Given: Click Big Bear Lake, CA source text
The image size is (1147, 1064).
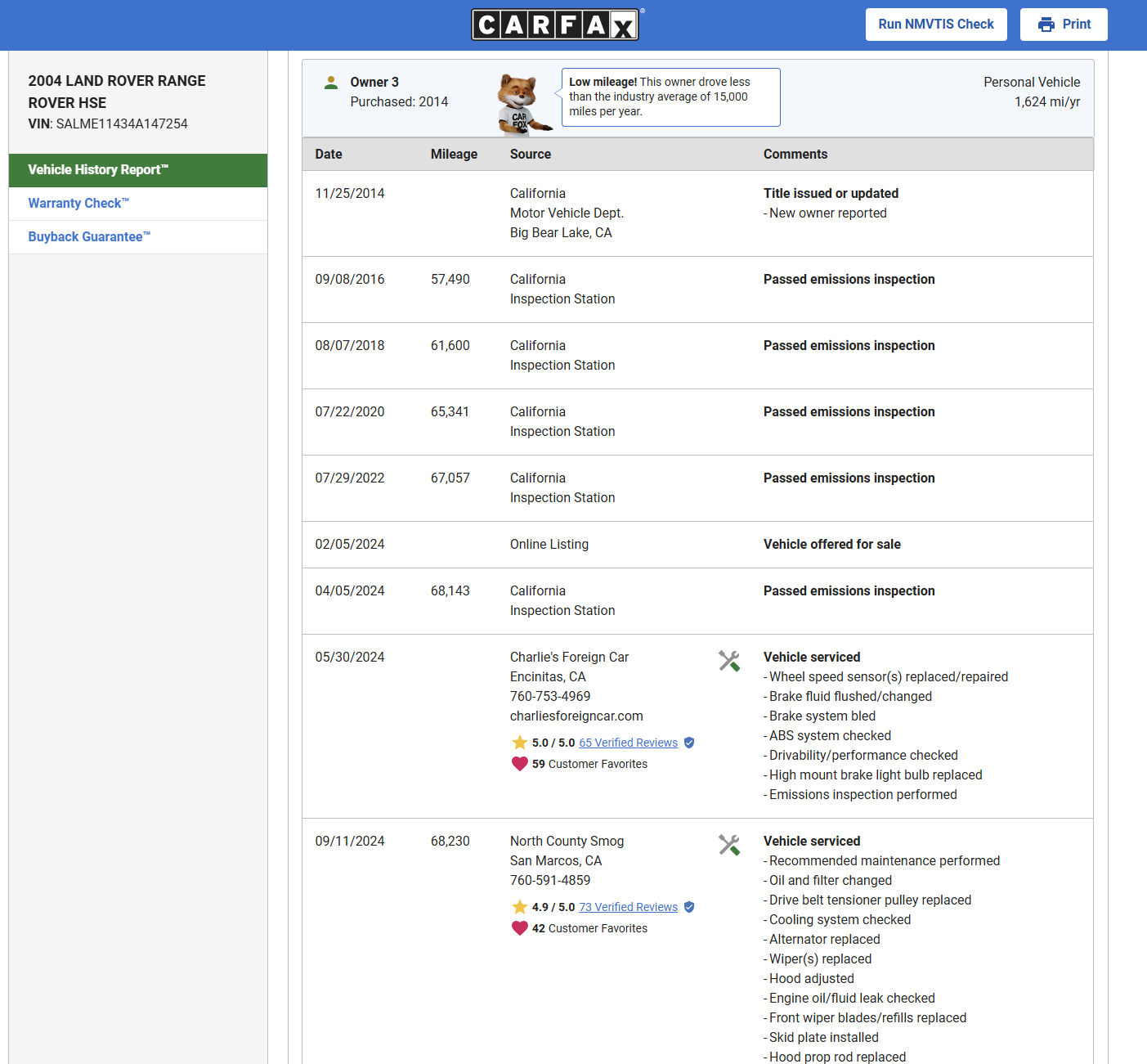Looking at the screenshot, I should [561, 233].
